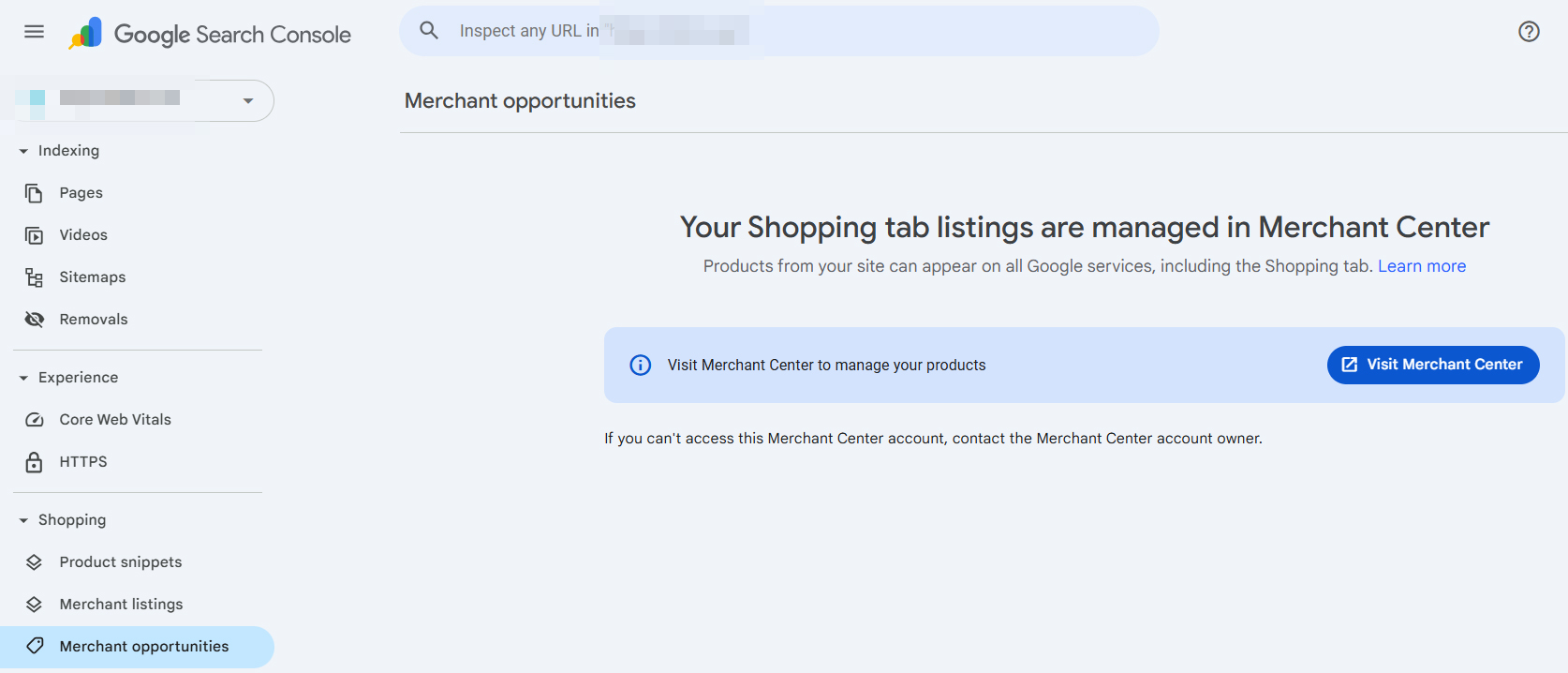The image size is (1568, 673).
Task: Open the Pages indexing report icon
Action: coord(34,192)
